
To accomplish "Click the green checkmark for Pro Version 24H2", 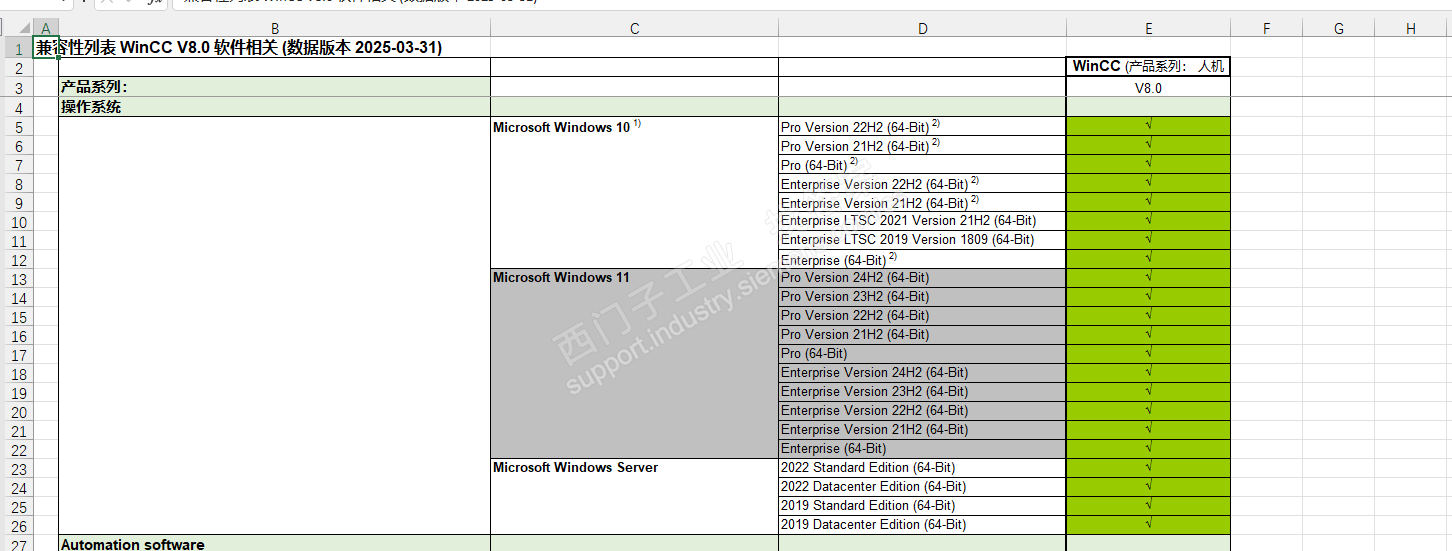I will pos(1148,278).
